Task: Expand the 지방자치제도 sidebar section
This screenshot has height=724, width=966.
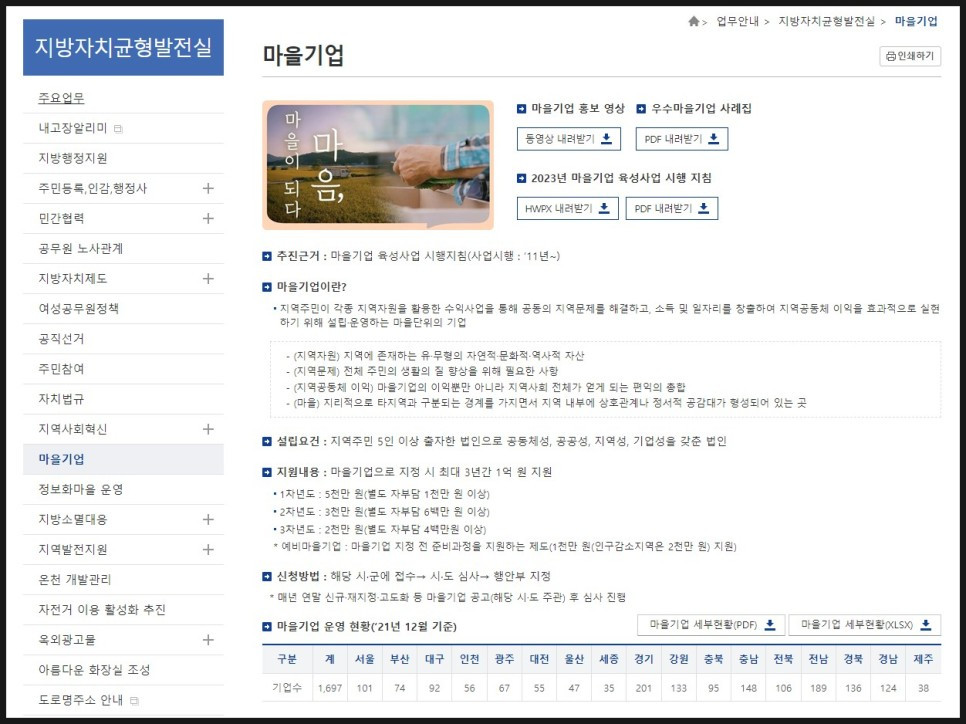Action: [208, 278]
